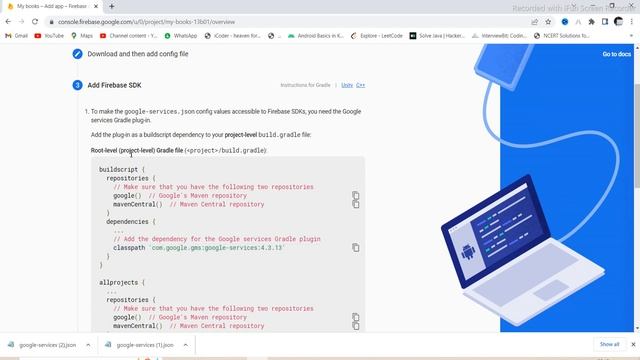Click the Go to docs link
This screenshot has width=640, height=360.
[616, 54]
